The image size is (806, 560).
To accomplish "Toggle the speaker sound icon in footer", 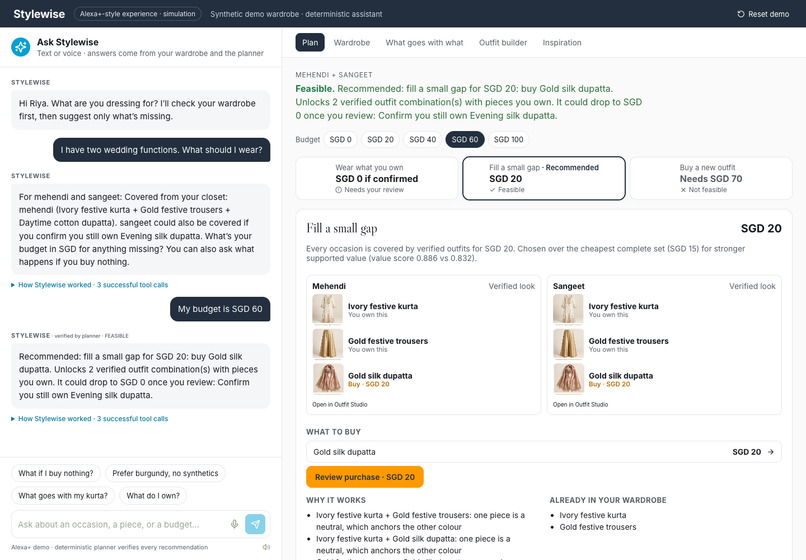I will tap(266, 547).
